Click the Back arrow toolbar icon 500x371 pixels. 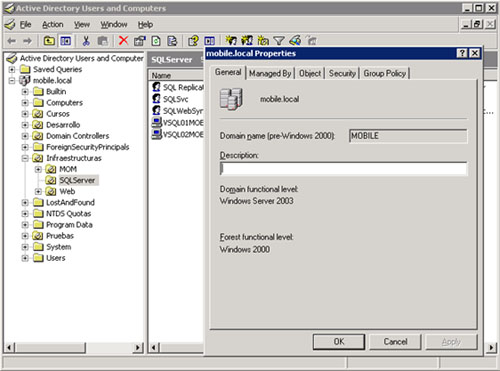(12, 41)
